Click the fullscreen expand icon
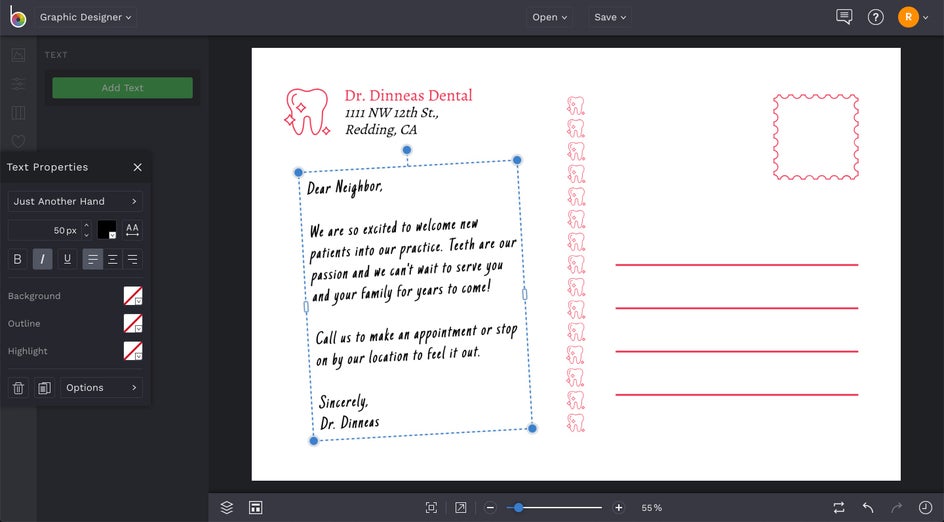This screenshot has height=522, width=944. coord(461,508)
